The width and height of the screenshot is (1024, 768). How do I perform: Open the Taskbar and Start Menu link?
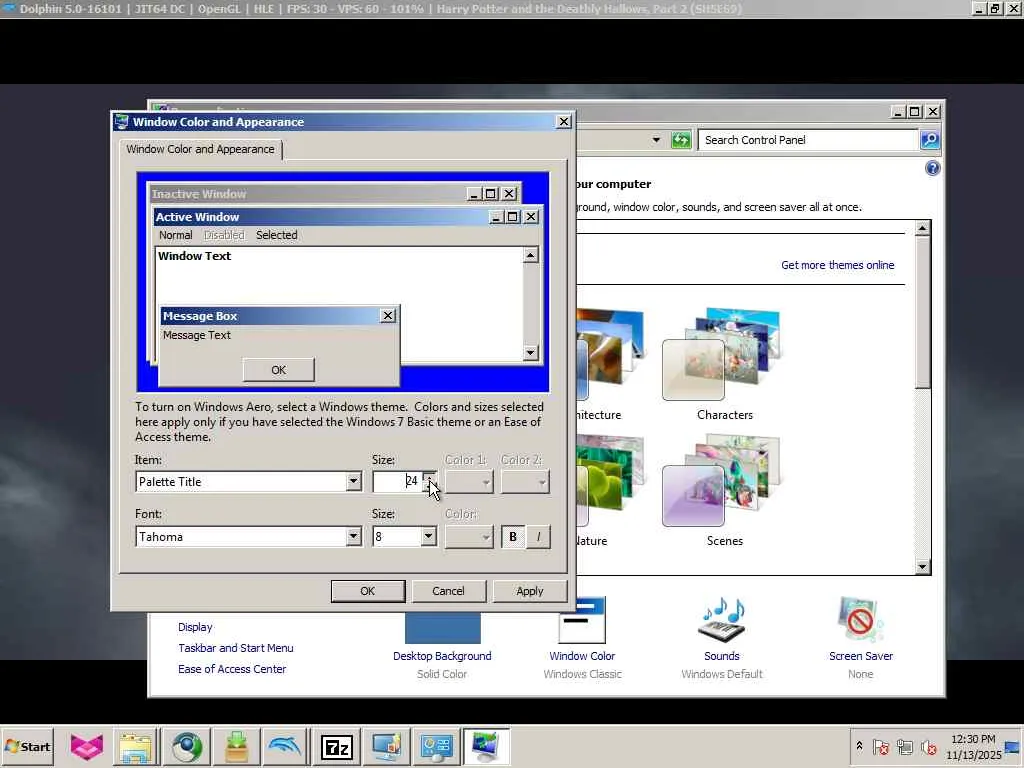236,648
